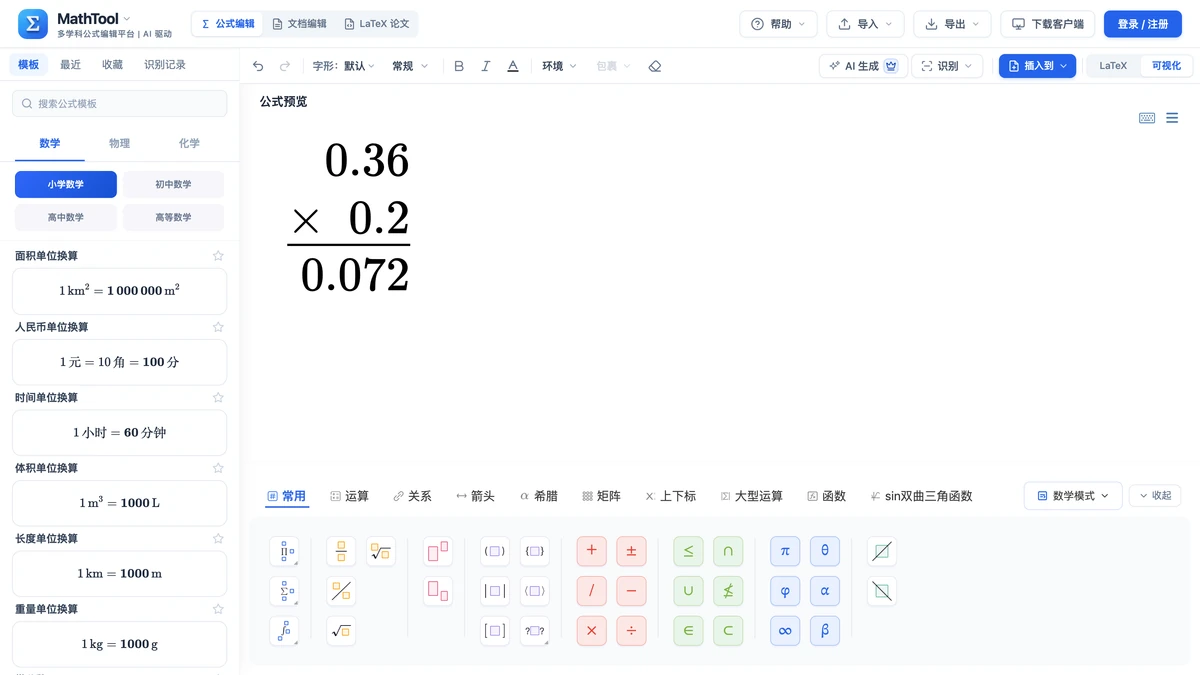Open the 帮助 dropdown
This screenshot has width=1200, height=675.
click(779, 24)
